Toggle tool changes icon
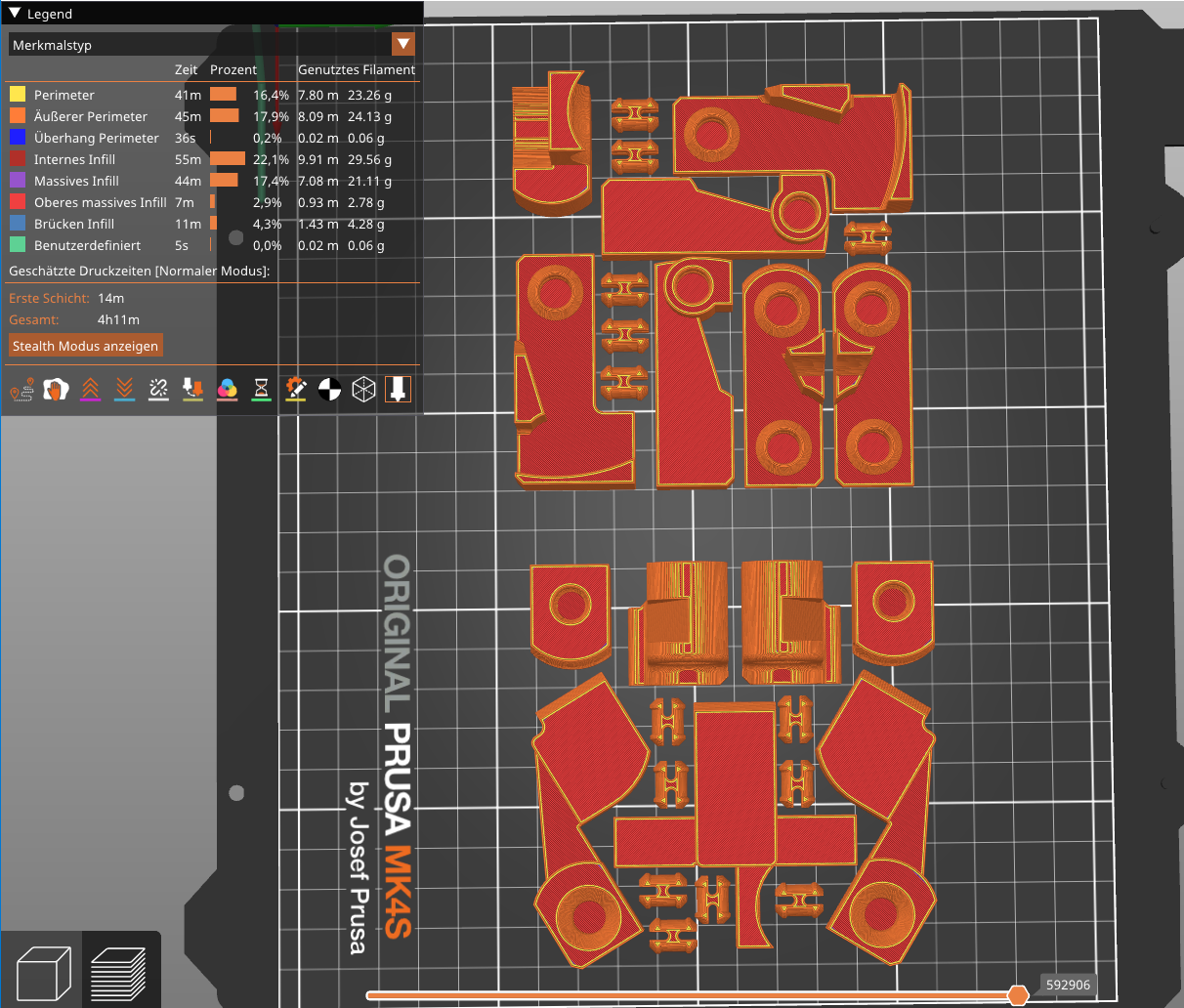 pyautogui.click(x=192, y=390)
